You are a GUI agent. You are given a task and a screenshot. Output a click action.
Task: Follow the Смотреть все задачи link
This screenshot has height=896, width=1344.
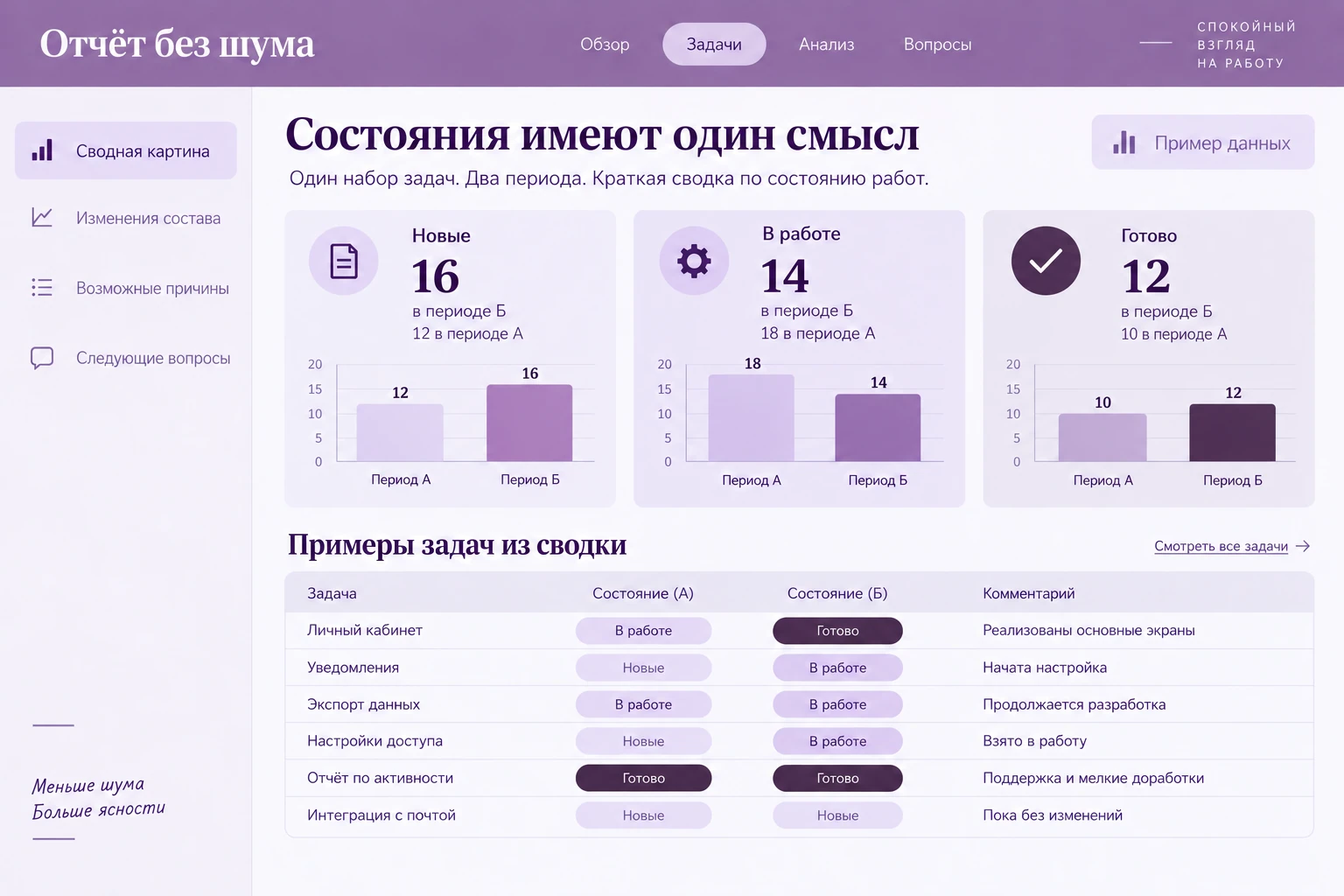1221,546
